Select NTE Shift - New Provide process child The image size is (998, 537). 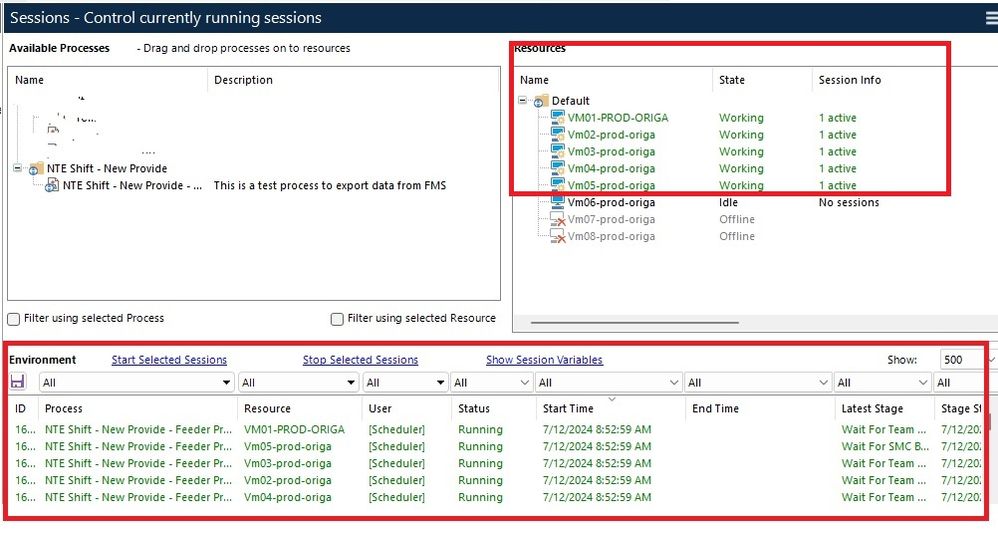click(x=132, y=186)
